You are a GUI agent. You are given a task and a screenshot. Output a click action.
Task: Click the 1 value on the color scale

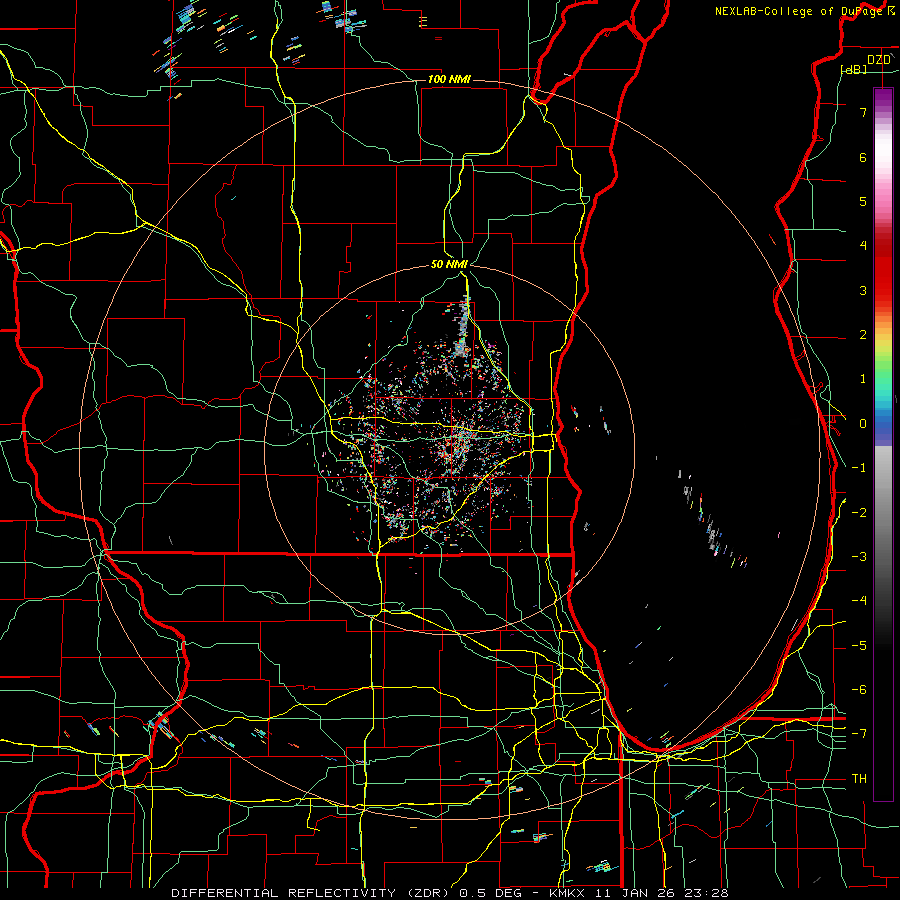[863, 379]
